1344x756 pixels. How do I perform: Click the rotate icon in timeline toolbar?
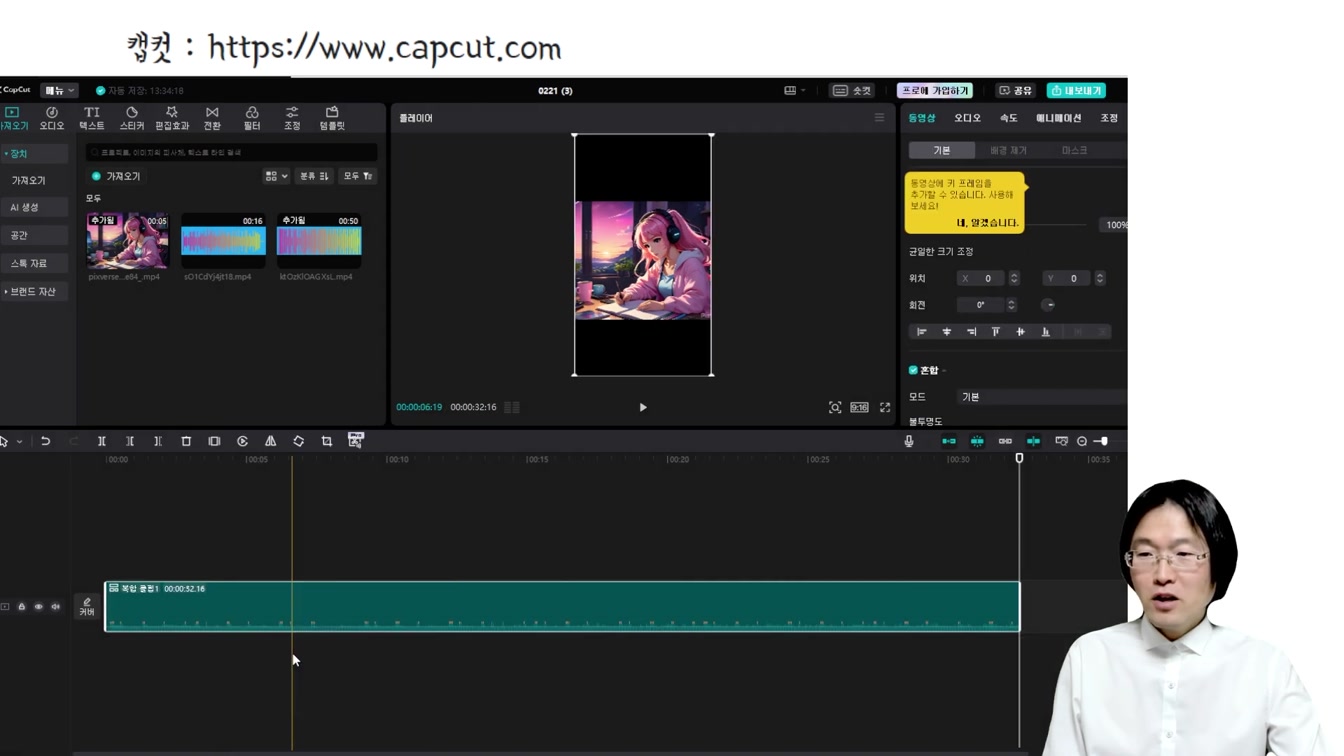click(x=298, y=441)
